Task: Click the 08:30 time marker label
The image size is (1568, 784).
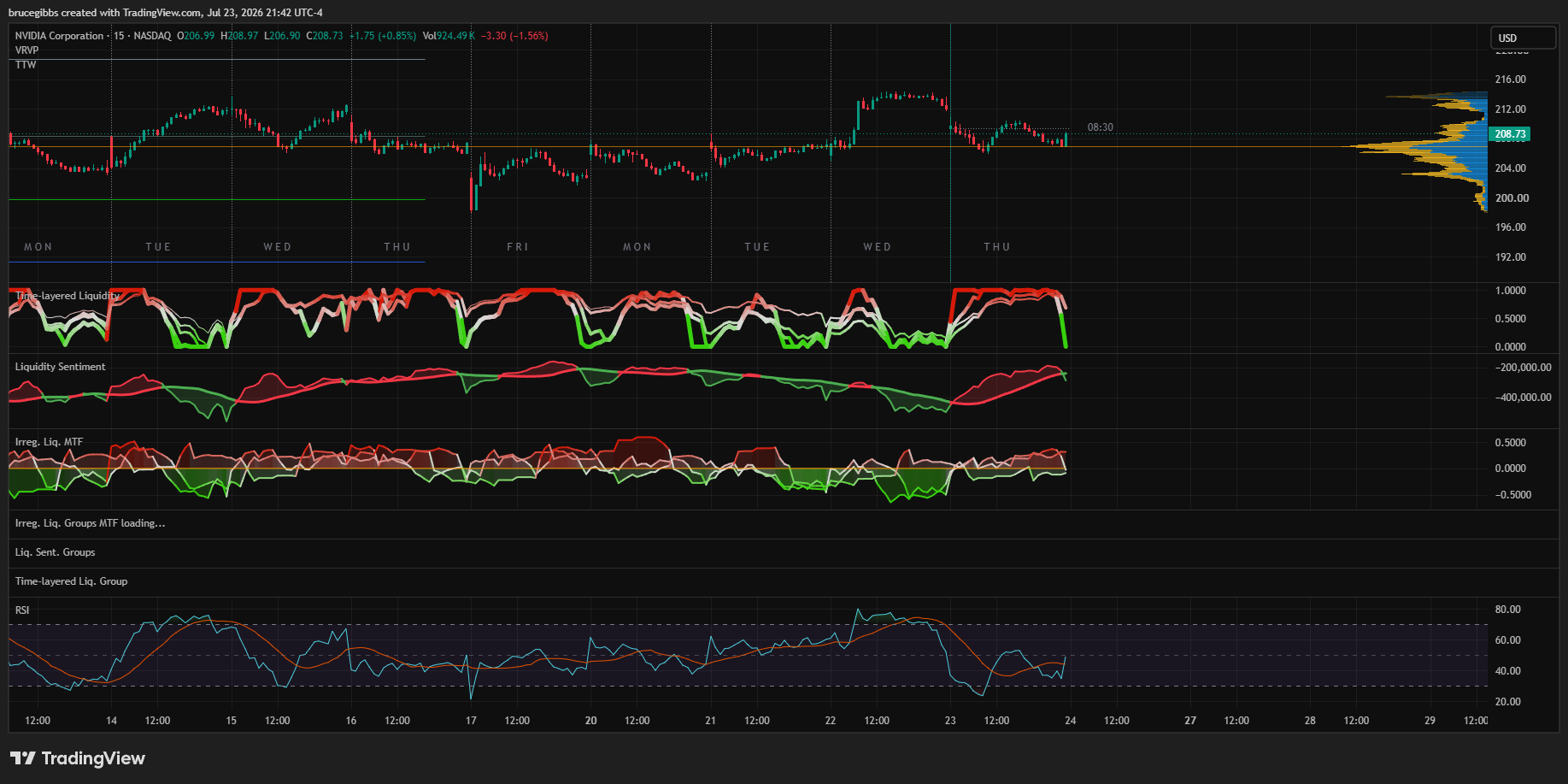Action: (1100, 127)
